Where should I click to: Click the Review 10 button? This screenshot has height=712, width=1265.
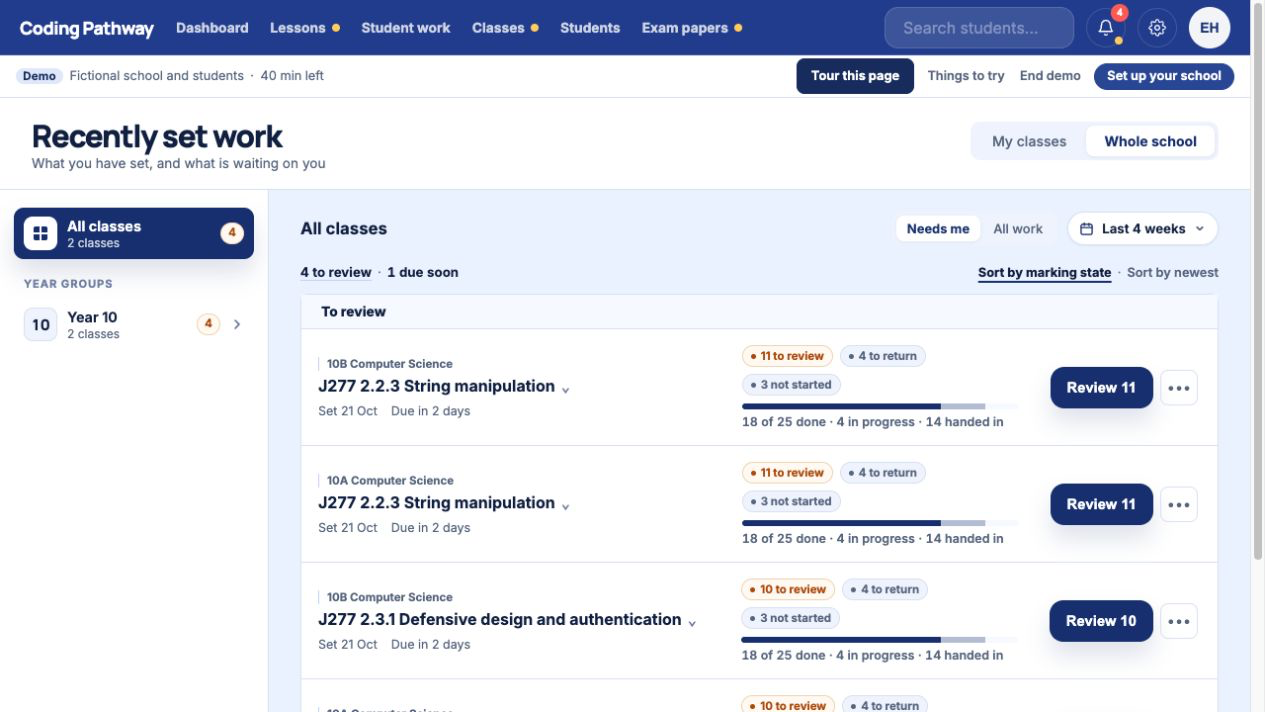click(x=1100, y=621)
